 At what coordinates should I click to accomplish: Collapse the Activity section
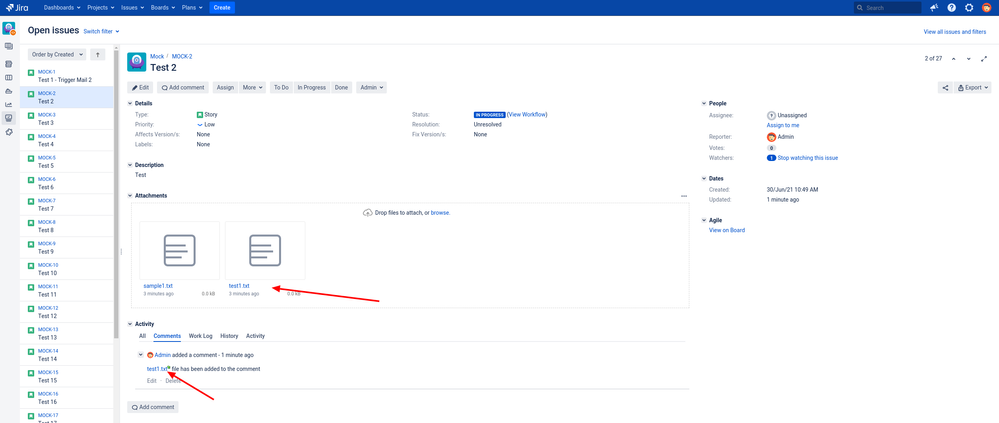click(x=131, y=324)
